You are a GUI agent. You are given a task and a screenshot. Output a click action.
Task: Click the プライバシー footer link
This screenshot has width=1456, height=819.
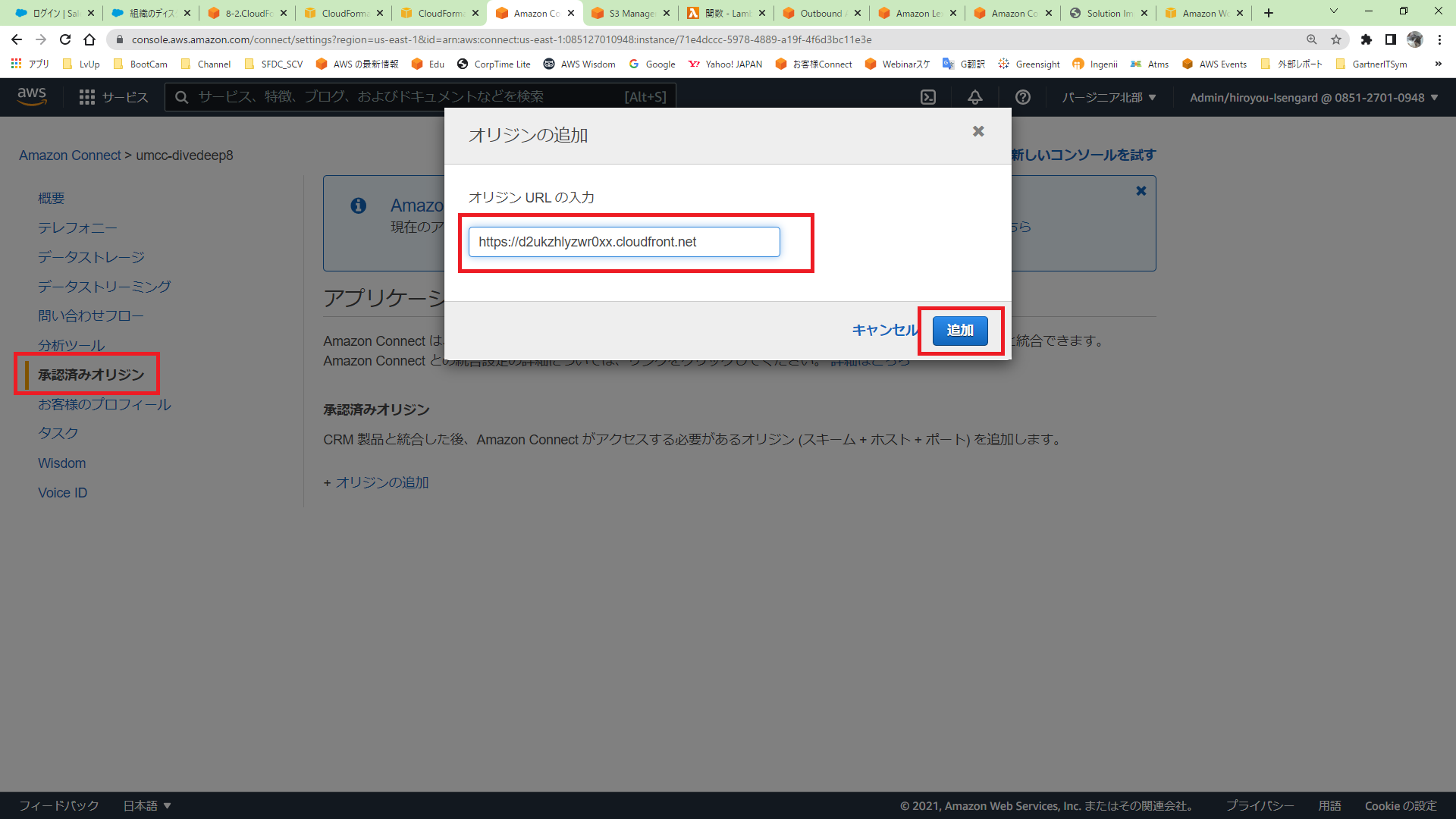(1260, 805)
